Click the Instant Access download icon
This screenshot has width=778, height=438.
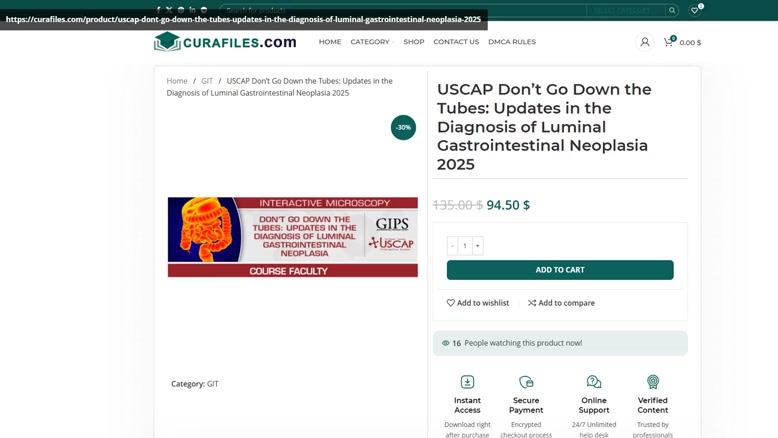click(x=467, y=382)
